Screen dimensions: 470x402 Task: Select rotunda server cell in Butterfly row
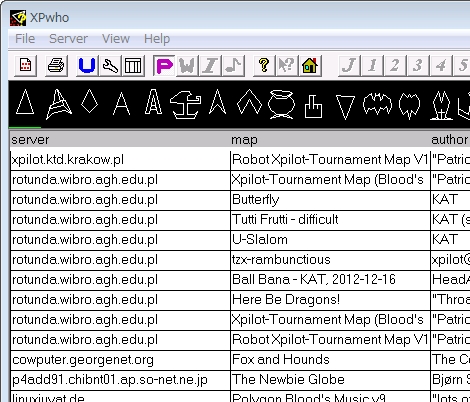tap(120, 200)
